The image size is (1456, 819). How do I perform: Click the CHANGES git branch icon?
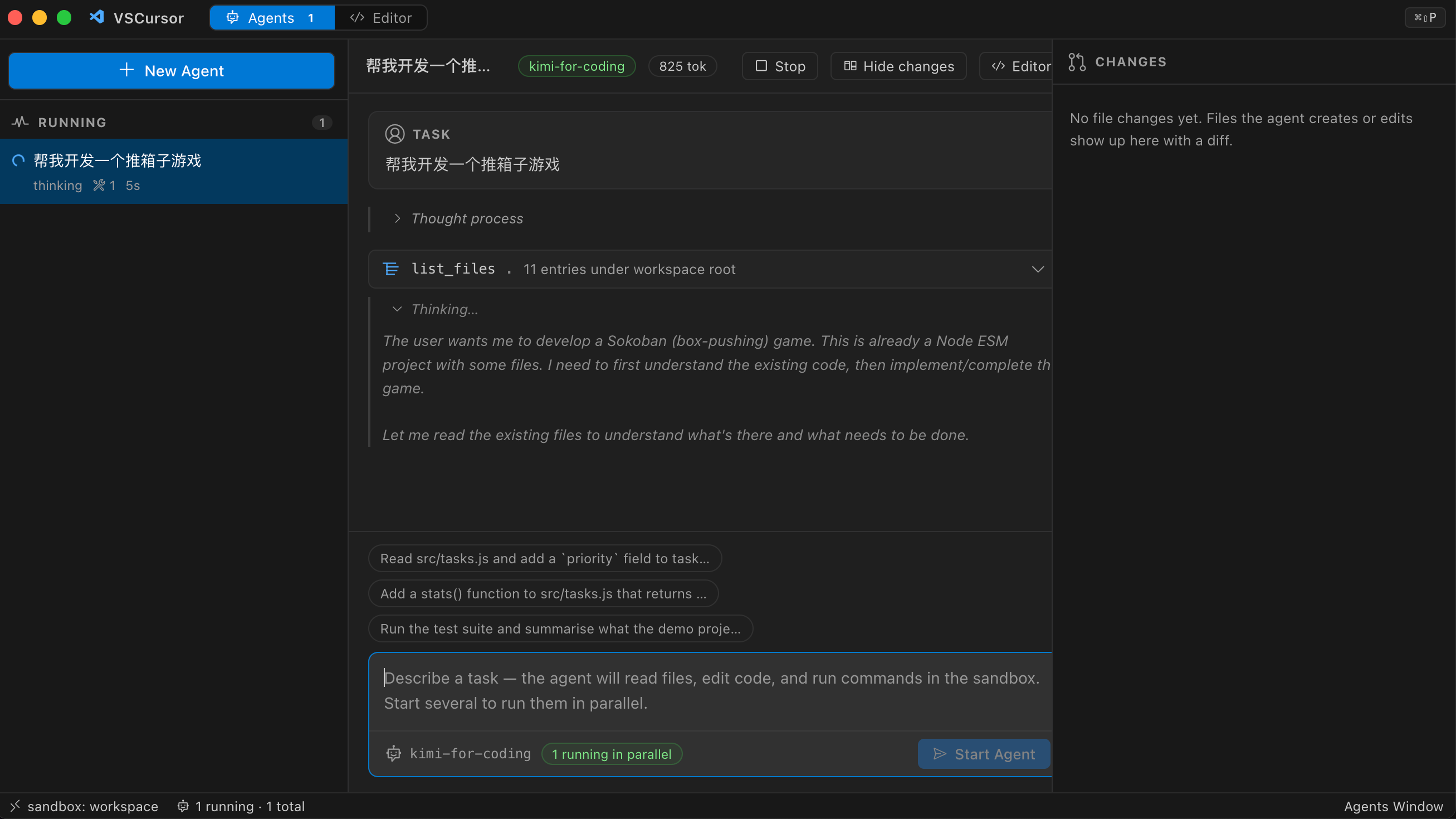tap(1077, 62)
